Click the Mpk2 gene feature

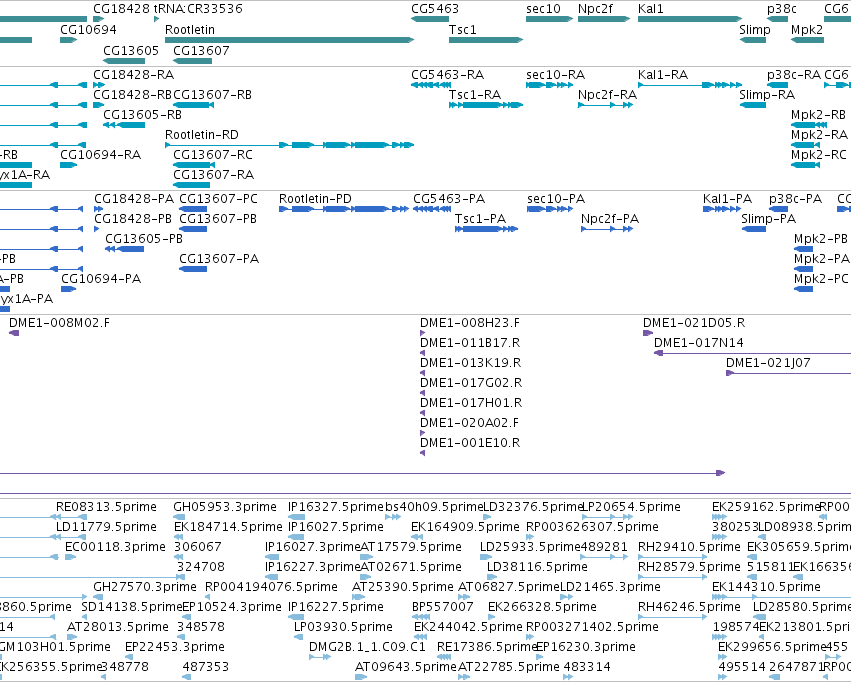click(x=808, y=40)
